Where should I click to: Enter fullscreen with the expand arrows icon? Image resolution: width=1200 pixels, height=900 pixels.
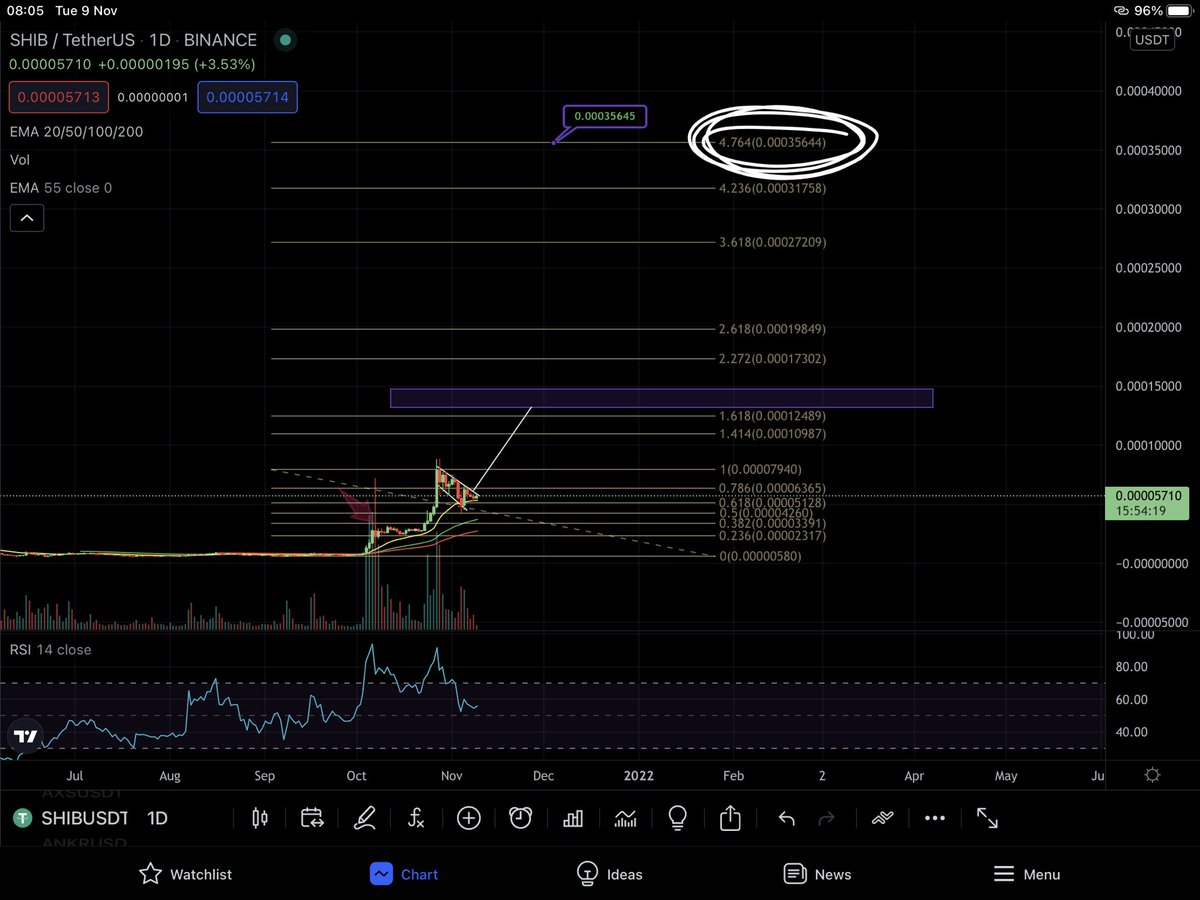click(x=987, y=818)
